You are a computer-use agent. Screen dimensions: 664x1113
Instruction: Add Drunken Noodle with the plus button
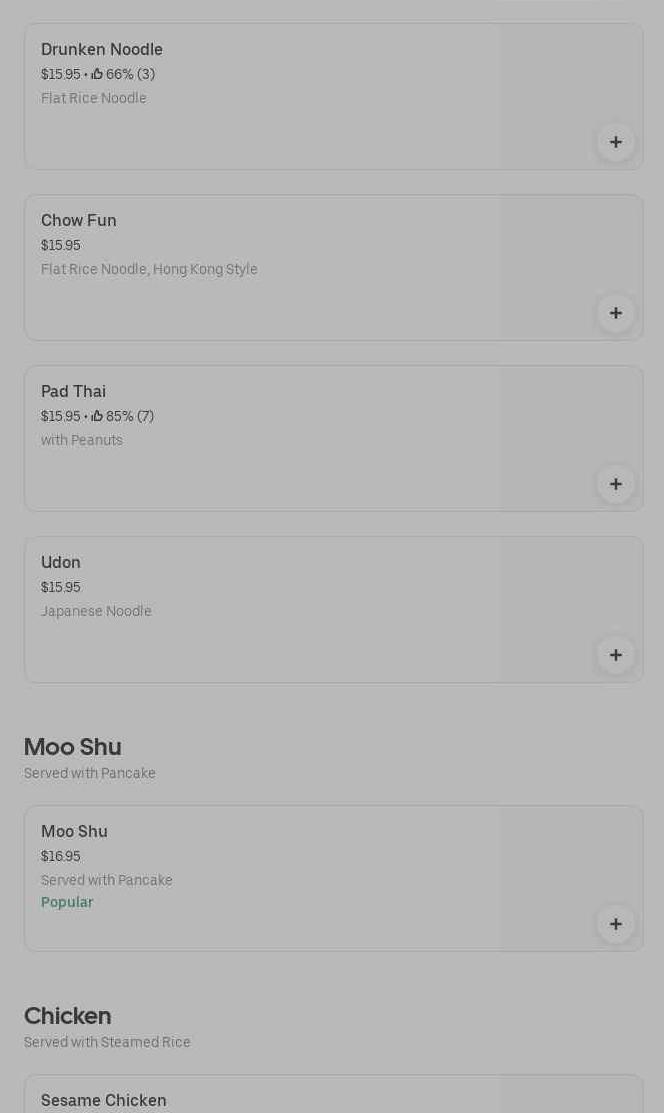(616, 142)
